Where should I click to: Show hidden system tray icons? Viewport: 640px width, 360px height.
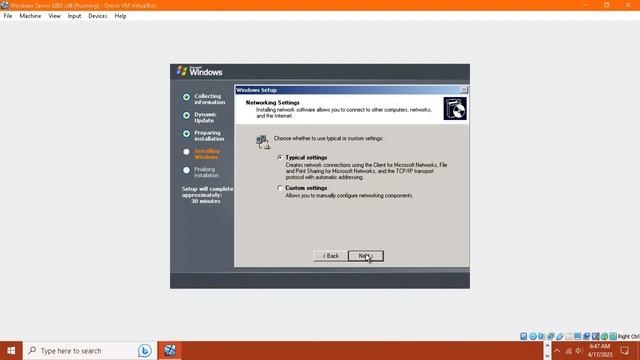[x=557, y=351]
